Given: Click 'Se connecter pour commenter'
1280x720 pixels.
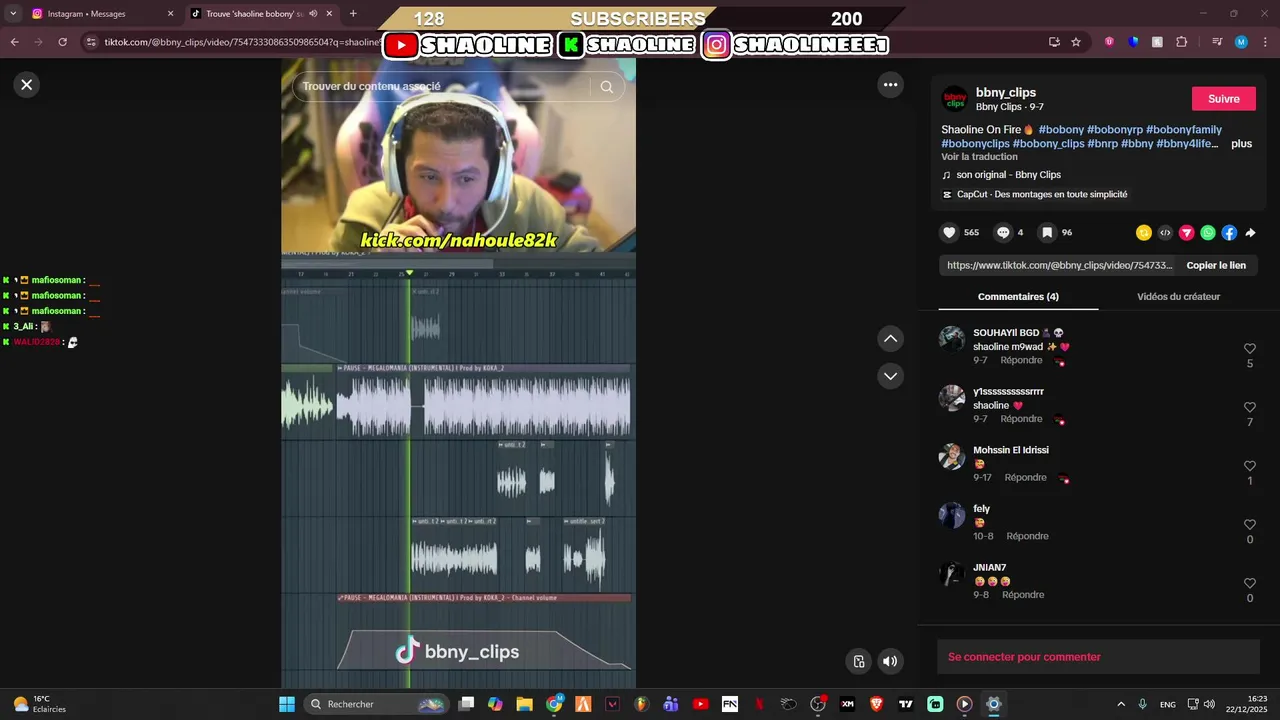Looking at the screenshot, I should (1024, 657).
